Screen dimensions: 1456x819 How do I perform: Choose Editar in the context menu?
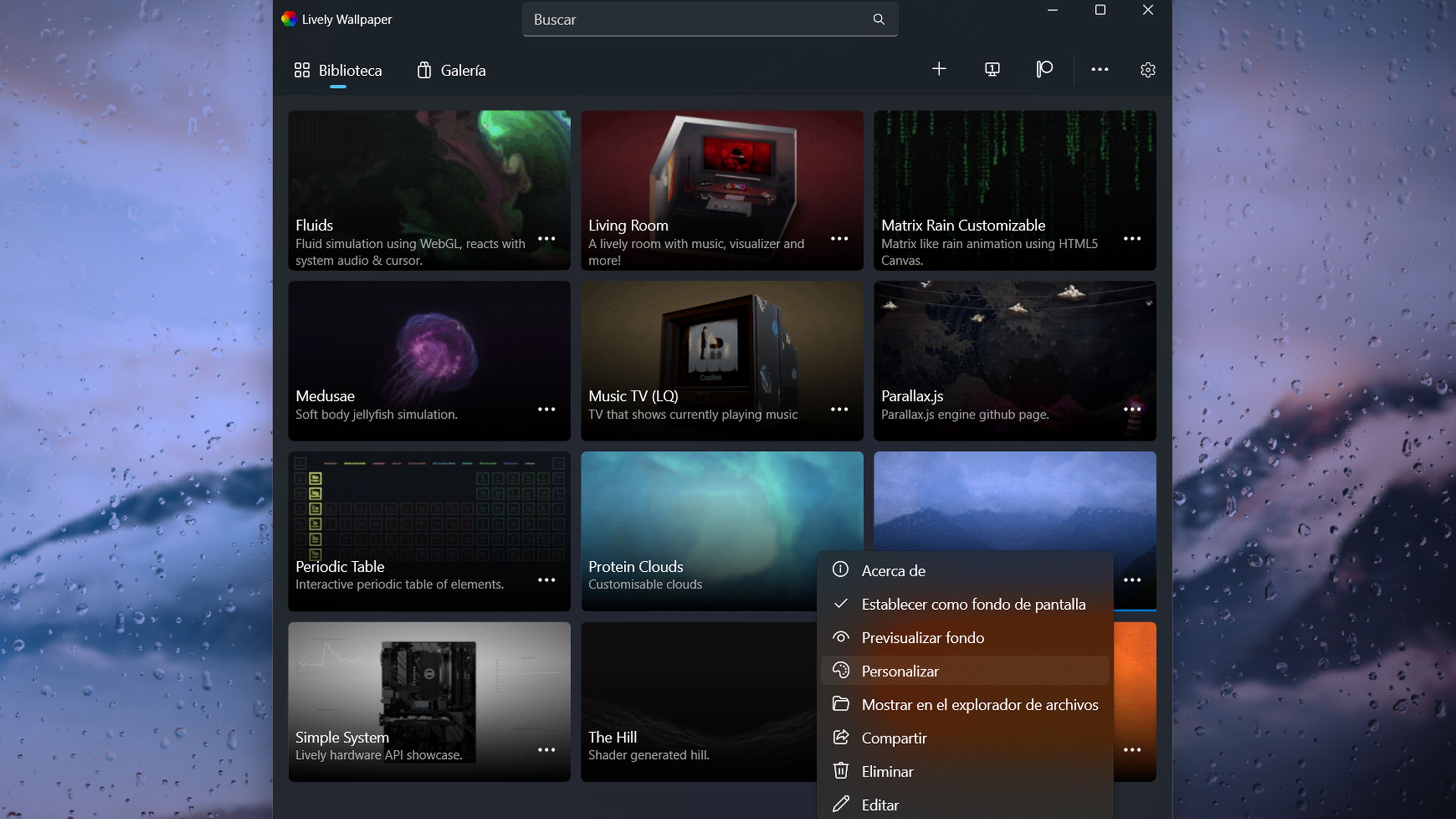[x=965, y=805]
